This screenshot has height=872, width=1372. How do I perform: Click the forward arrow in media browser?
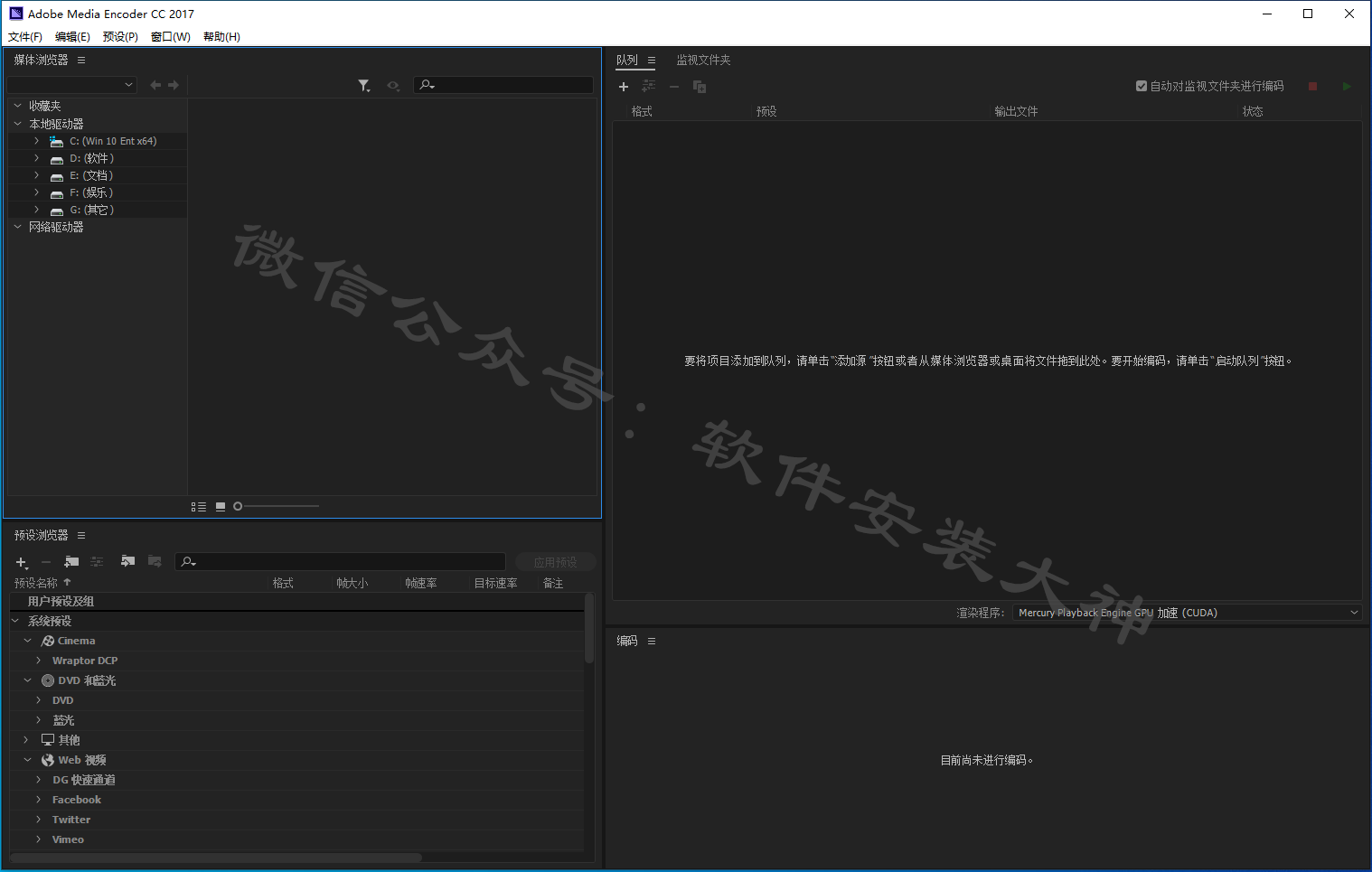pos(174,85)
